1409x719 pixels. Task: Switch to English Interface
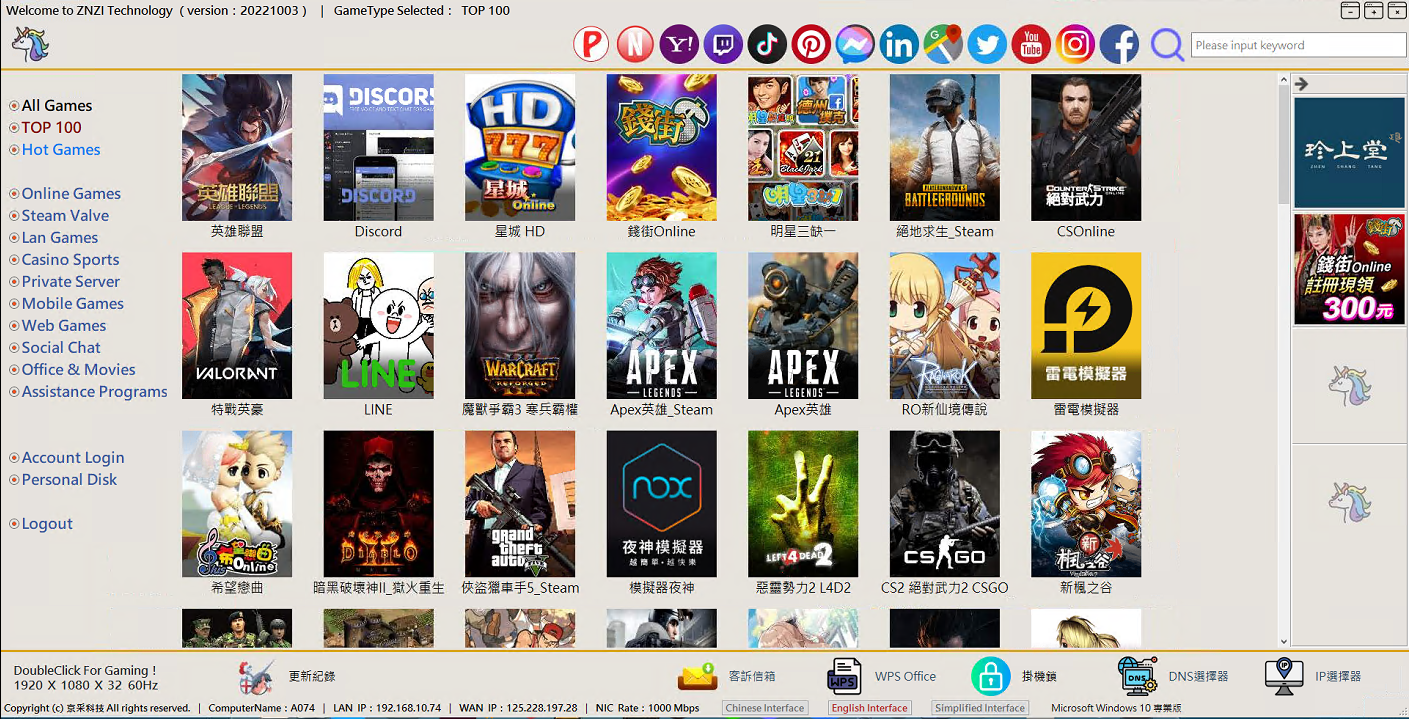pos(870,708)
